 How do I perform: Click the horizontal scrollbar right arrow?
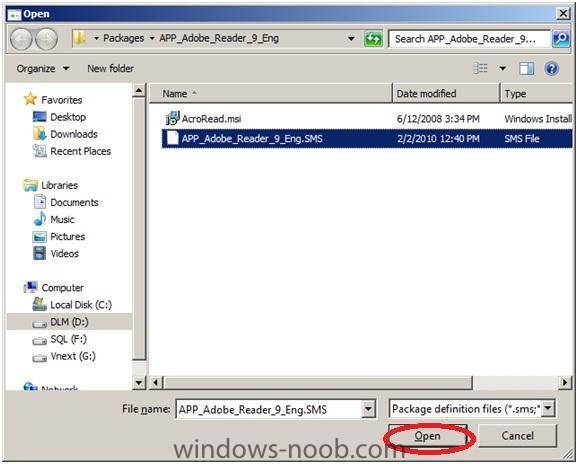(565, 382)
